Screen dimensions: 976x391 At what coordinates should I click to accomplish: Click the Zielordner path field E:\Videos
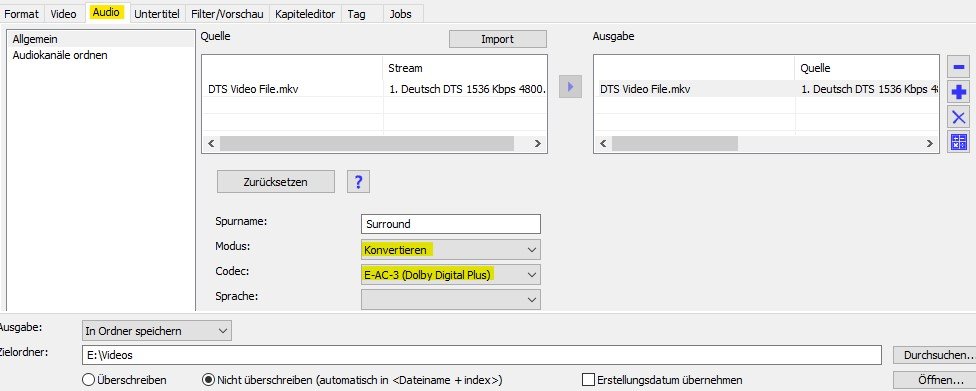[x=481, y=355]
